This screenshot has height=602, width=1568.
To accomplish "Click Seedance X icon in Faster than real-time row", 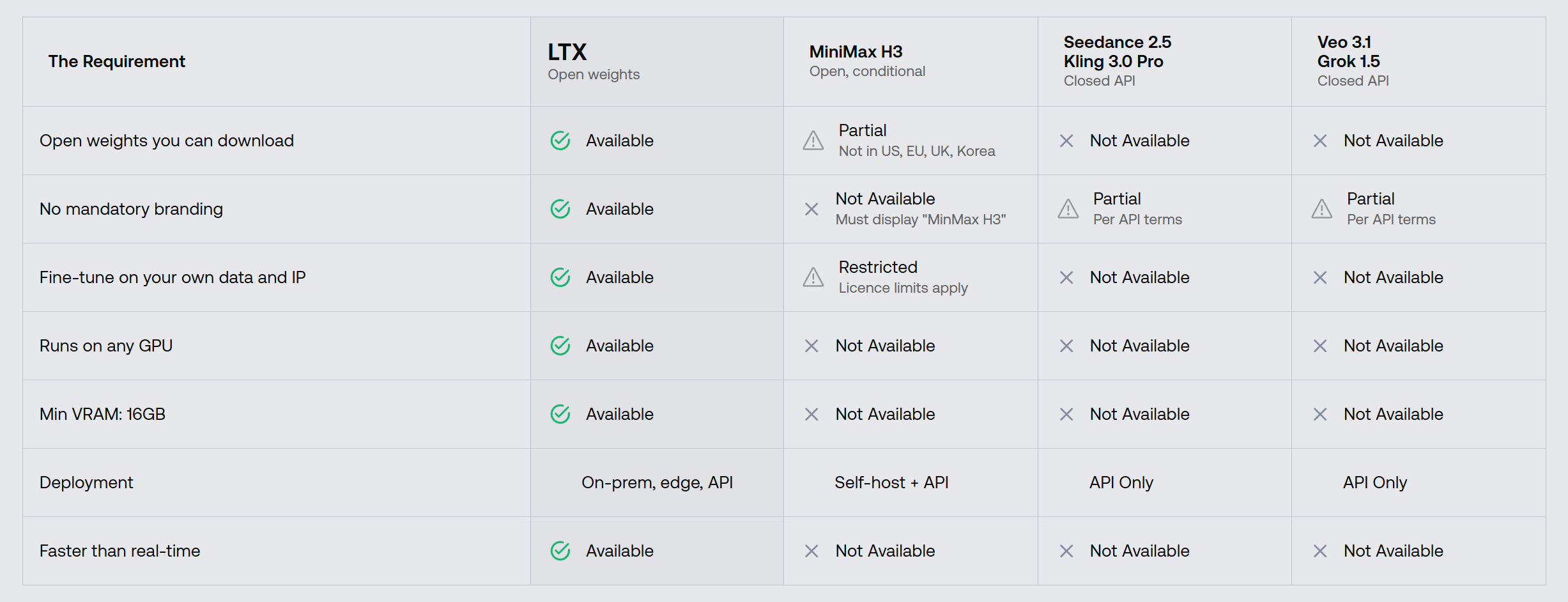I will [x=1066, y=551].
